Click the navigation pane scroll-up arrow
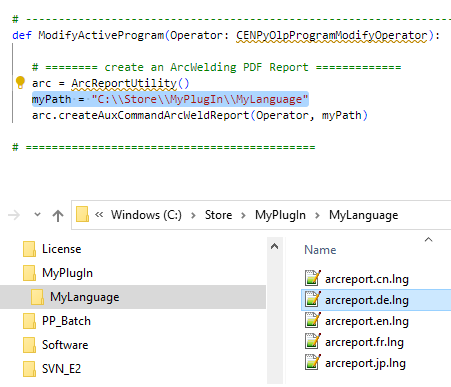This screenshot has width=451, height=387. (x=274, y=246)
